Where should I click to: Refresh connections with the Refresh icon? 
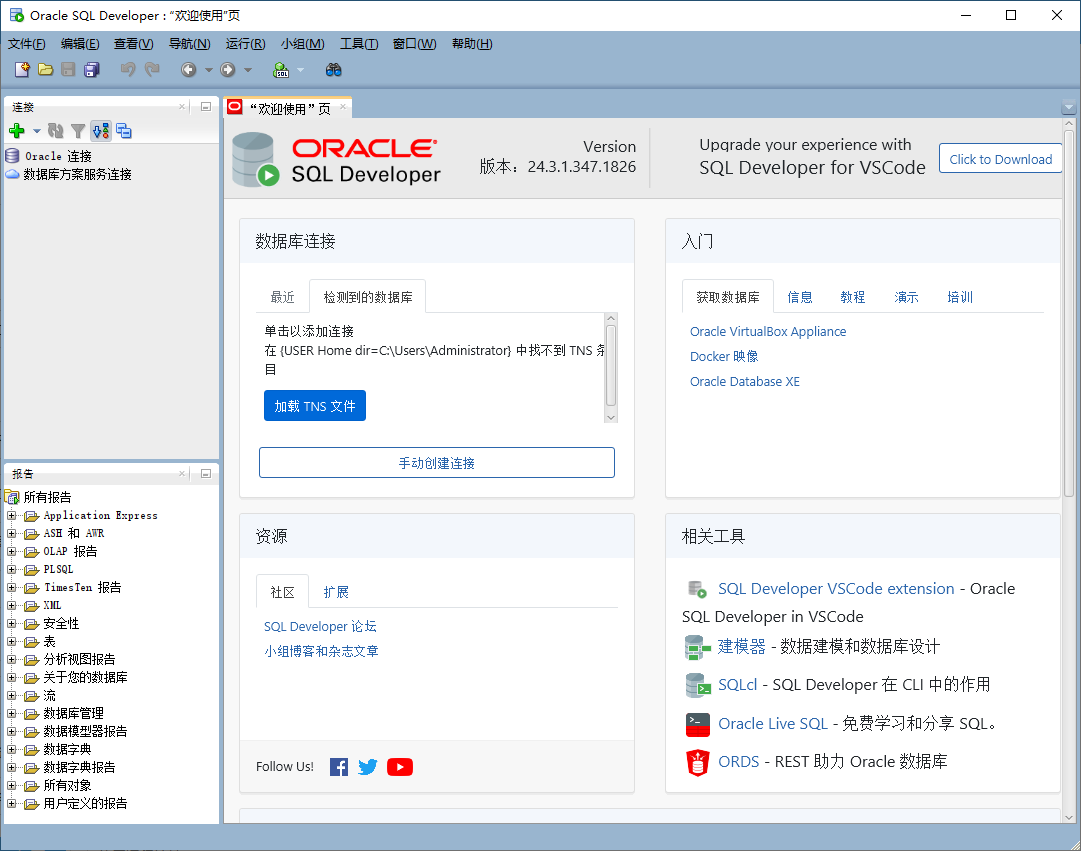point(56,130)
